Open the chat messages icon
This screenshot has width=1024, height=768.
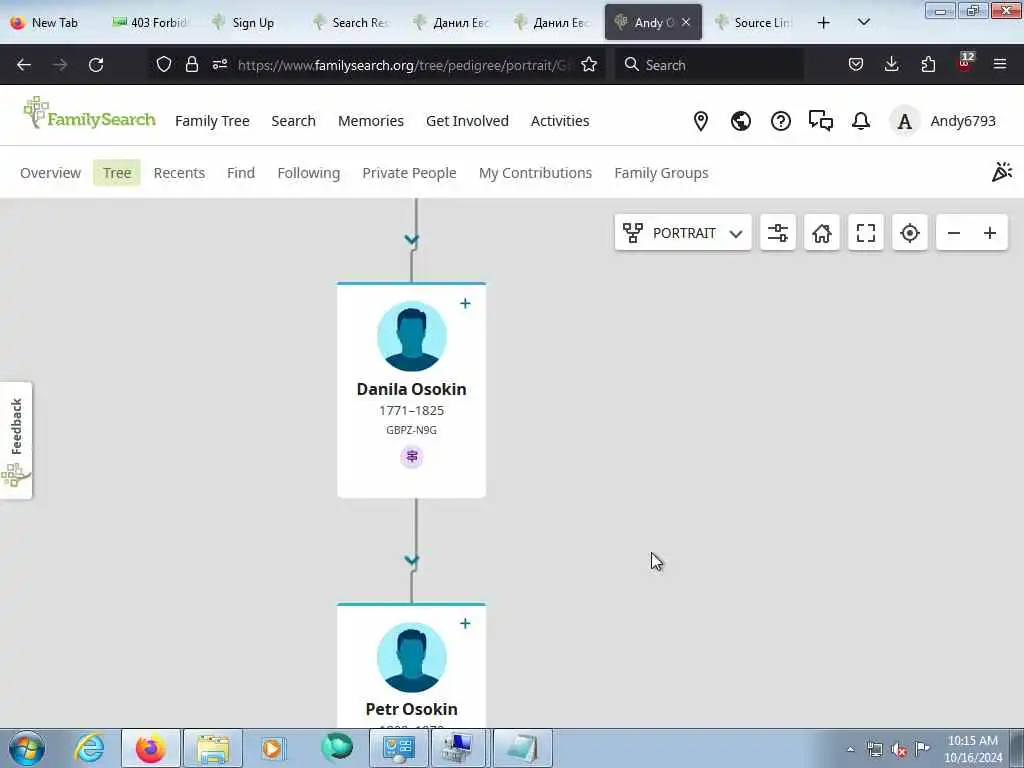pyautogui.click(x=821, y=121)
